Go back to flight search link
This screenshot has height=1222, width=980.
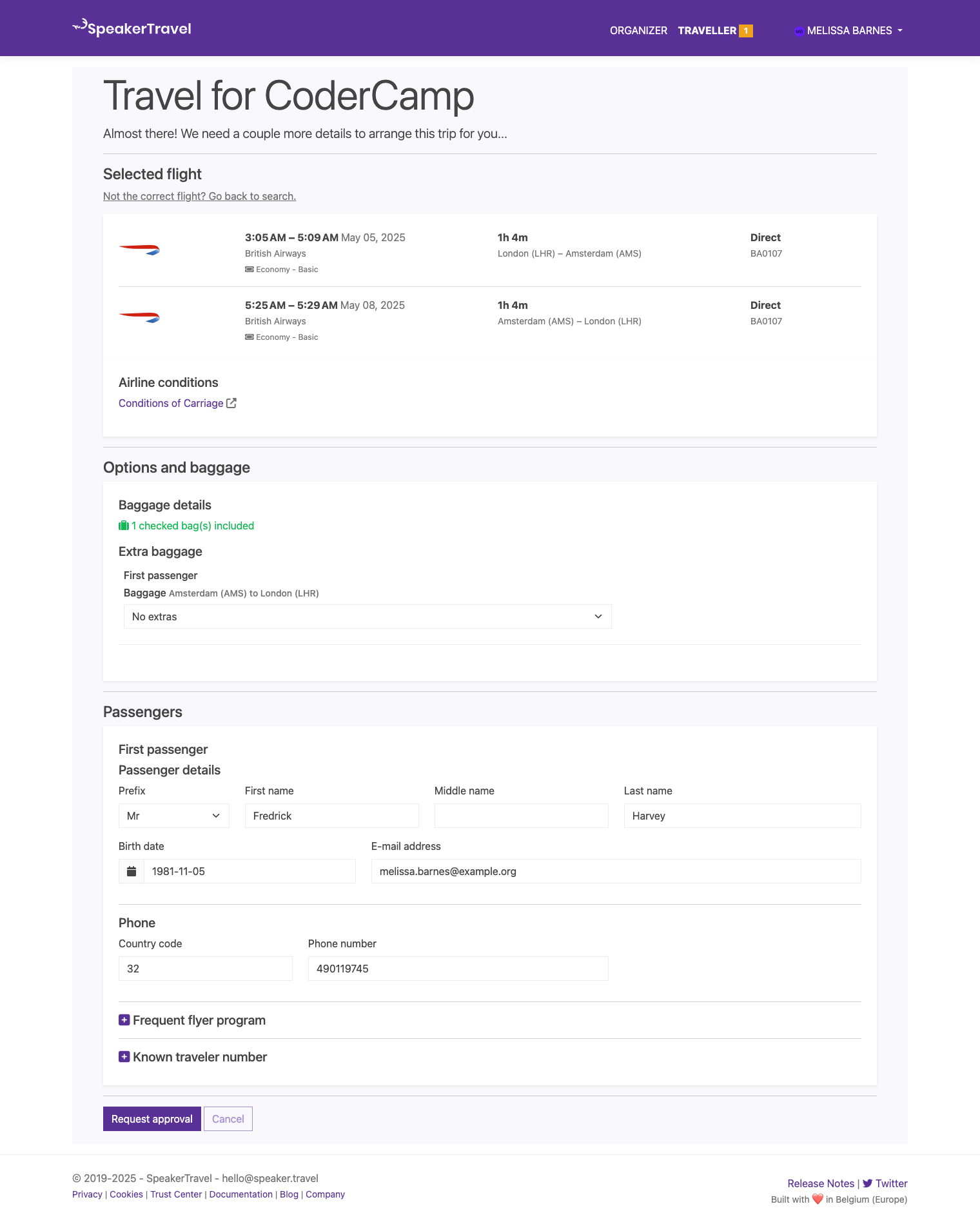point(199,196)
